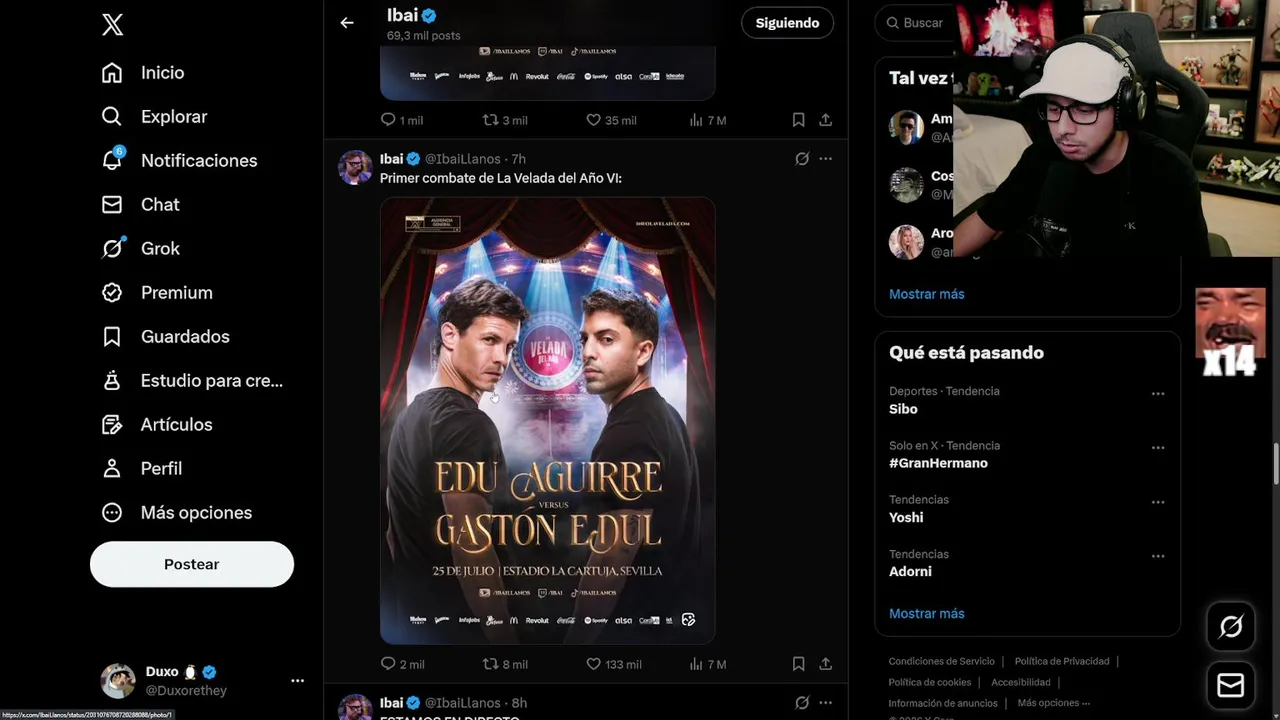
Task: Like the tweet with 133 mil likes
Action: click(613, 664)
